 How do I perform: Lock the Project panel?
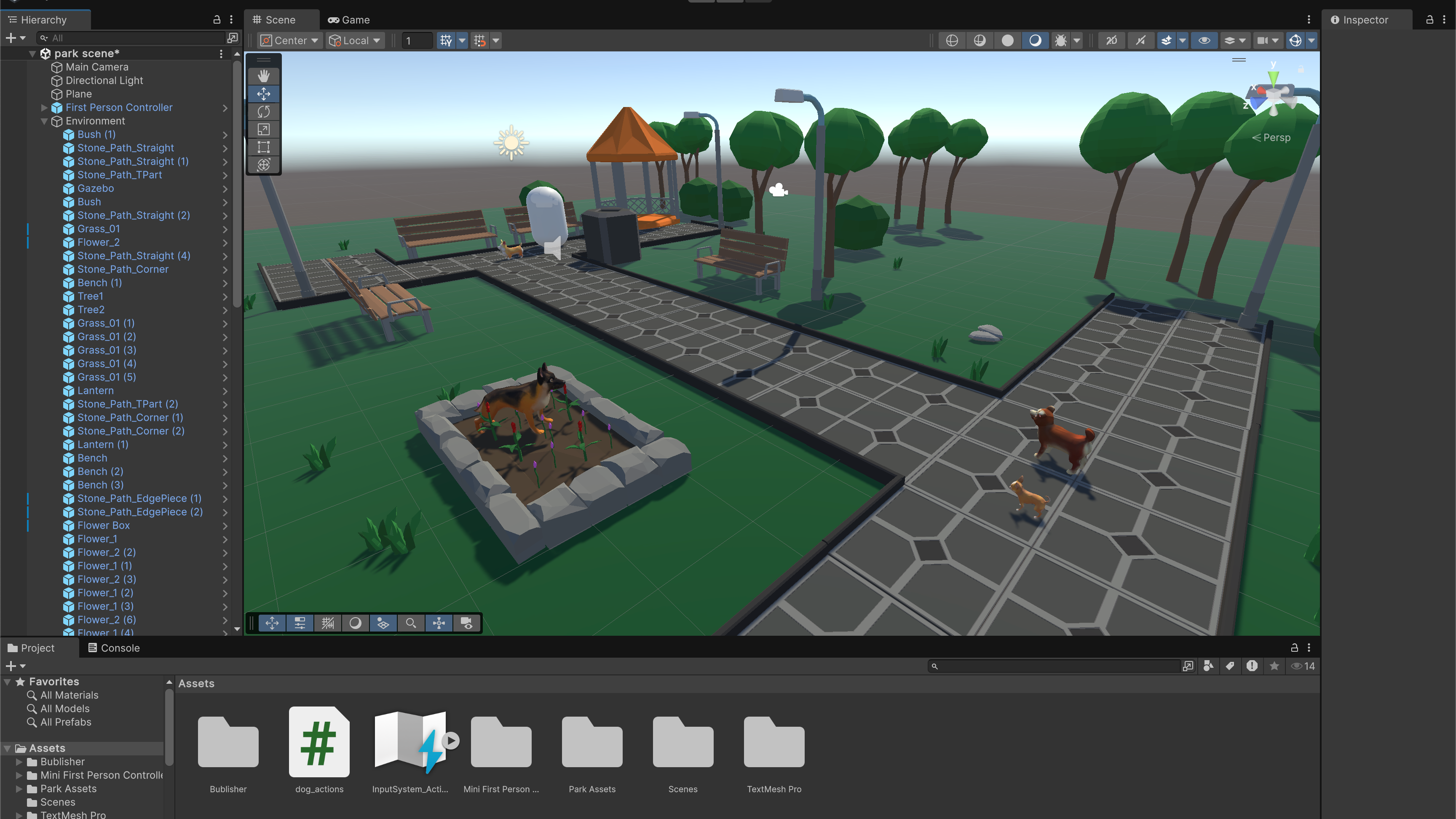(x=1294, y=648)
